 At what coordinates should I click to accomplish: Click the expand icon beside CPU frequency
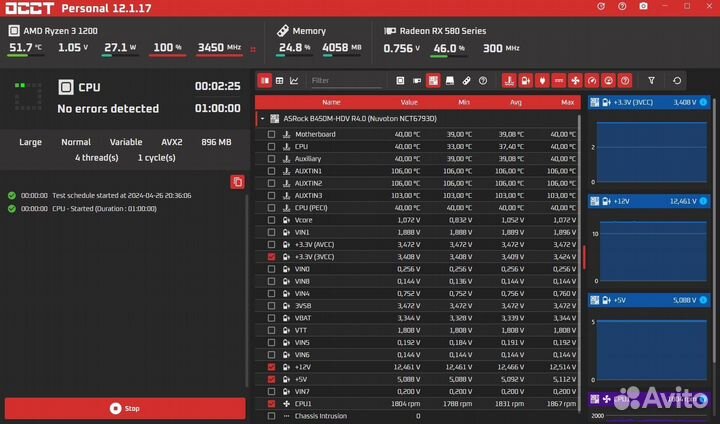(x=253, y=49)
